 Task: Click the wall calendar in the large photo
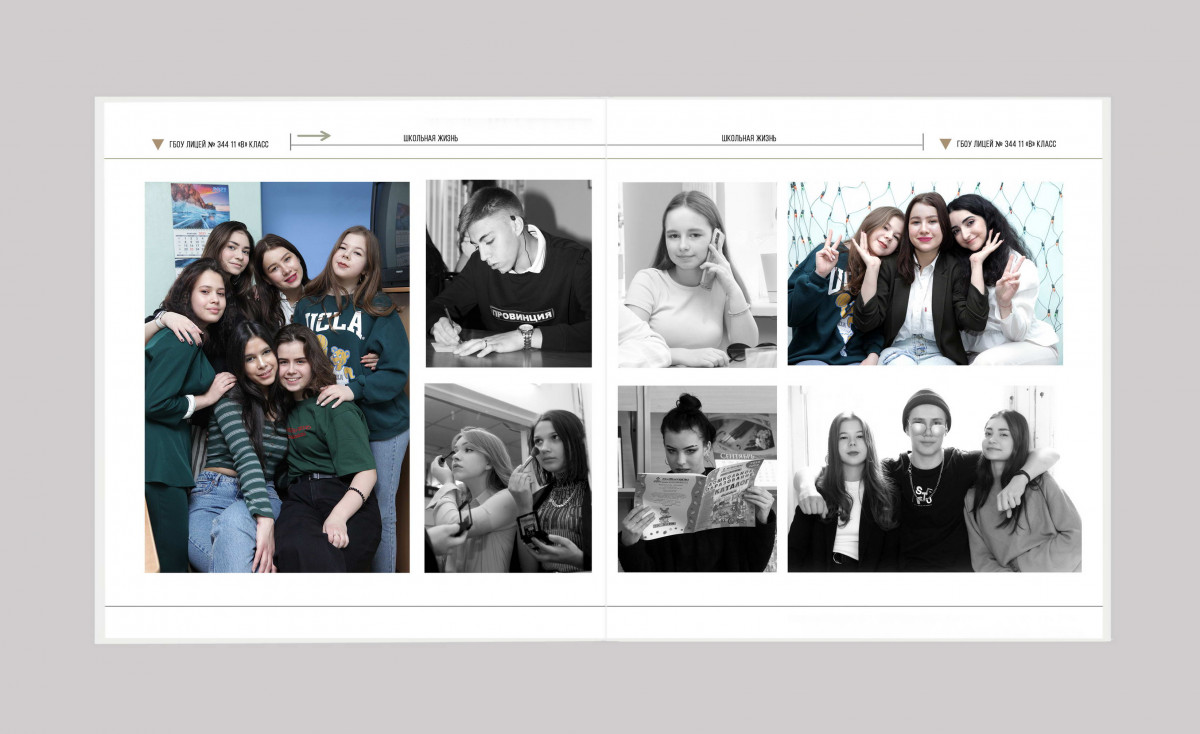tap(189, 245)
